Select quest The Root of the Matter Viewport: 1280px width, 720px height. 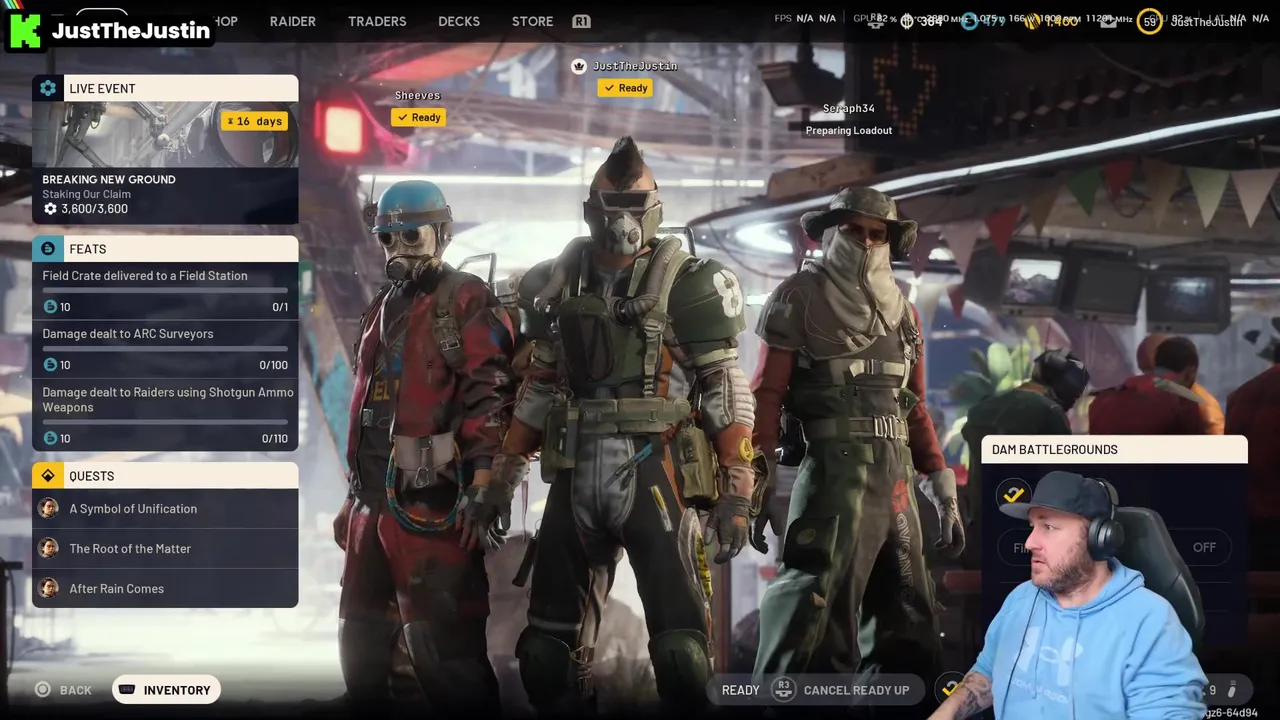click(165, 548)
